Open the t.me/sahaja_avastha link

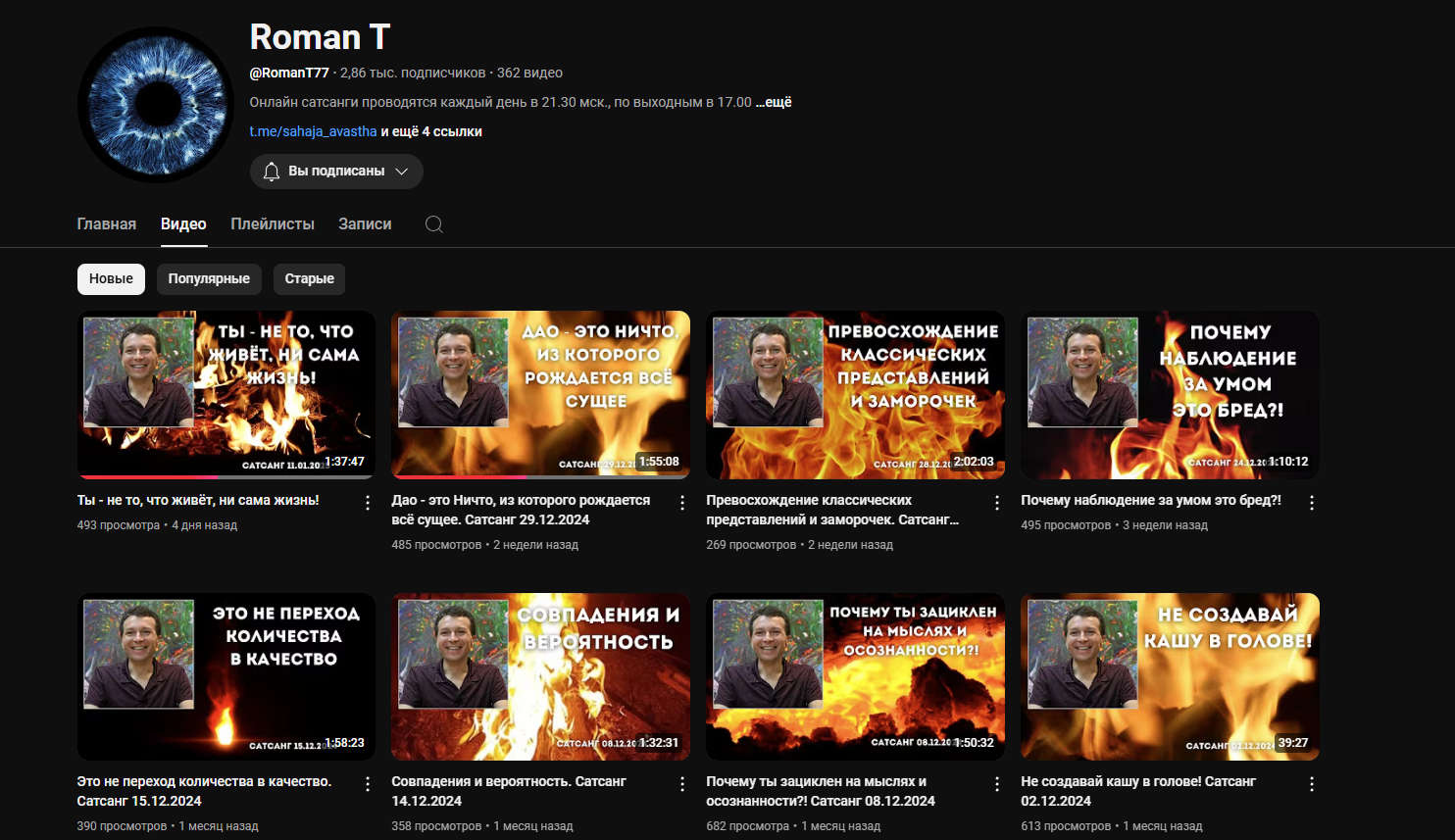pyautogui.click(x=313, y=131)
